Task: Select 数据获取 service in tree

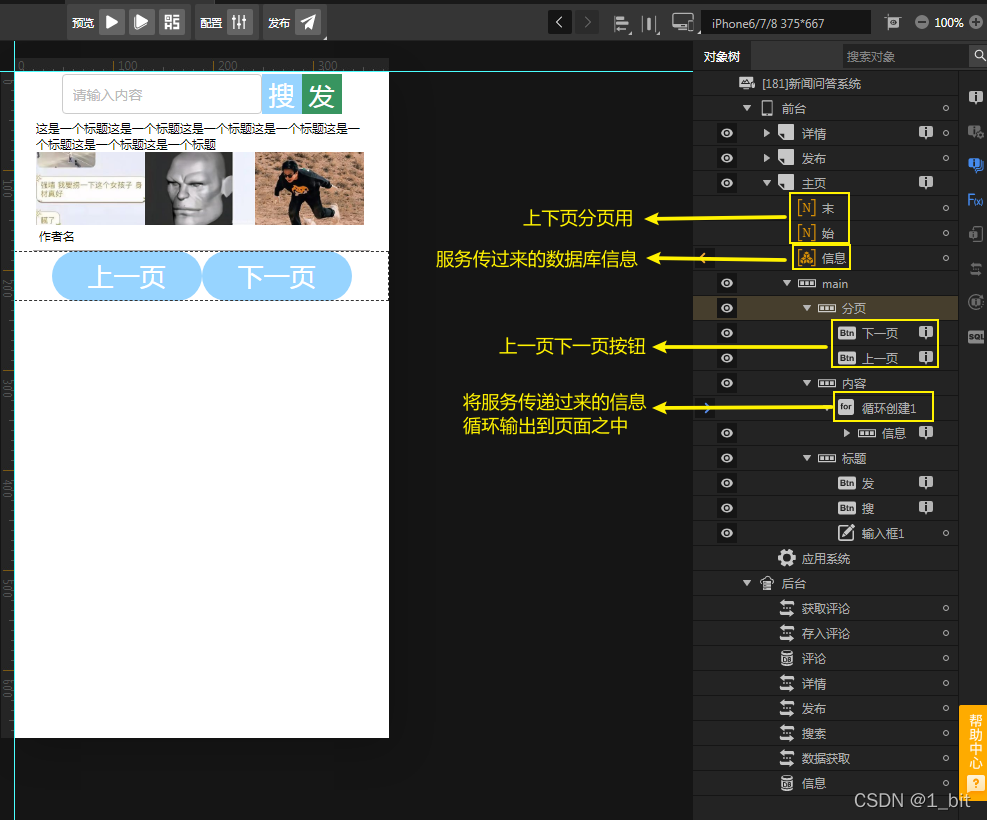Action: click(825, 758)
